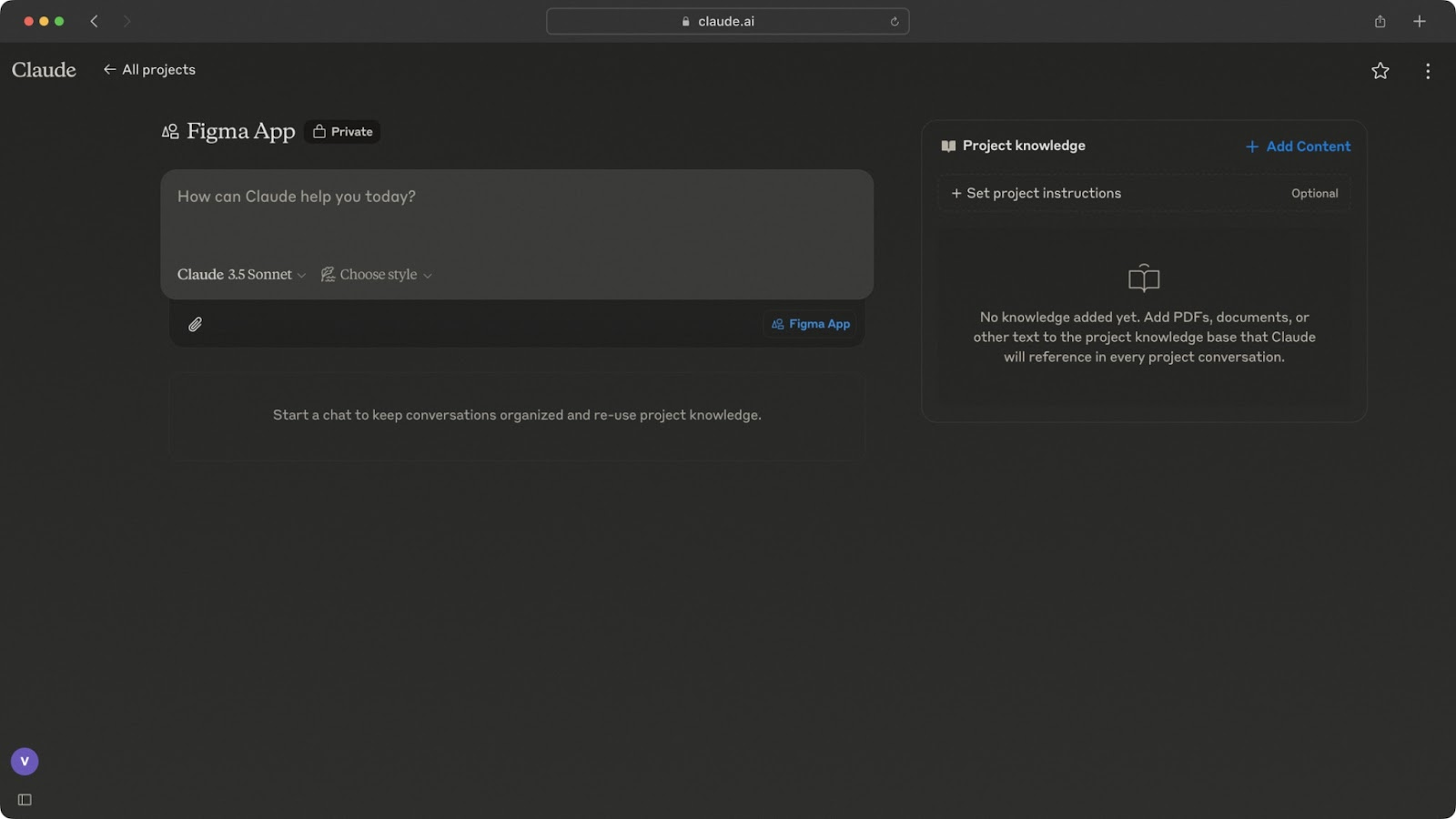This screenshot has width=1456, height=819.
Task: Click the Claude logo
Action: pos(44,70)
